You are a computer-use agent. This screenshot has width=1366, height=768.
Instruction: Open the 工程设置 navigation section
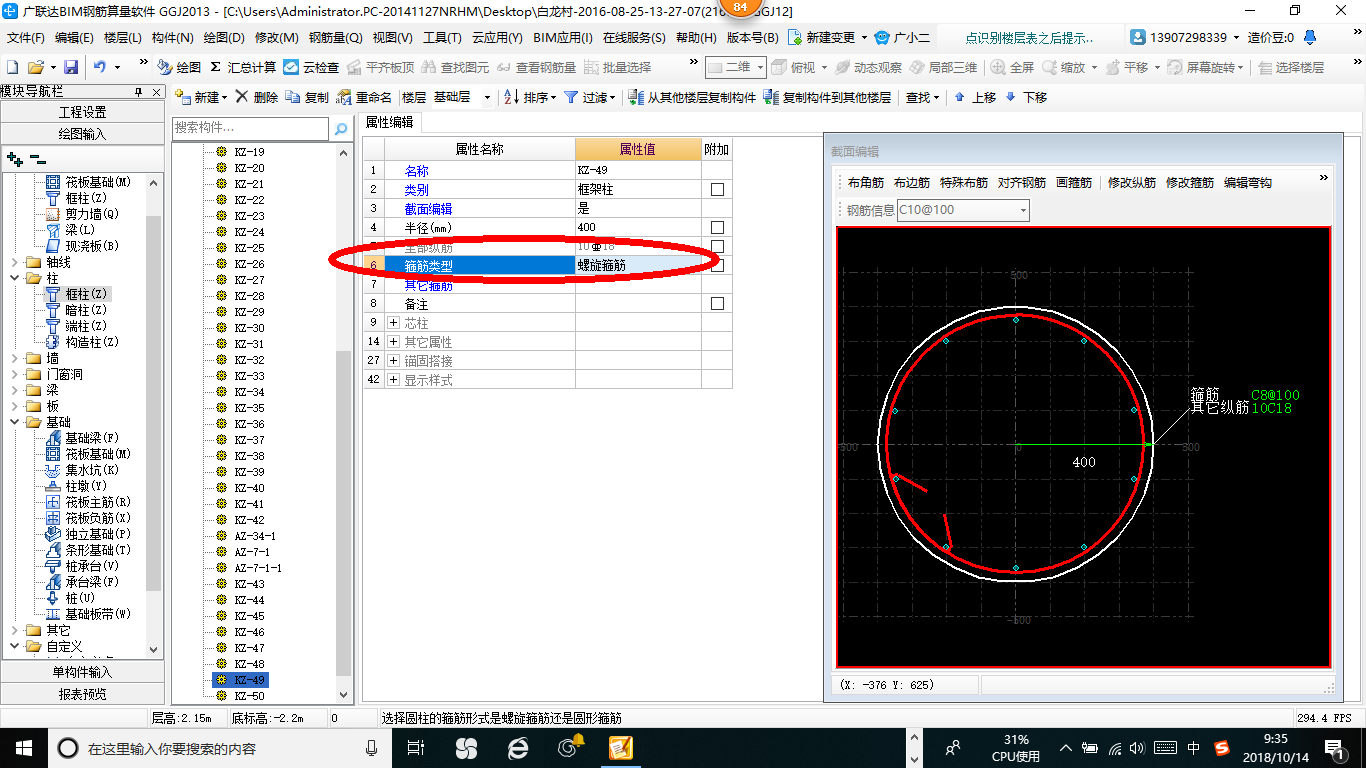click(83, 112)
